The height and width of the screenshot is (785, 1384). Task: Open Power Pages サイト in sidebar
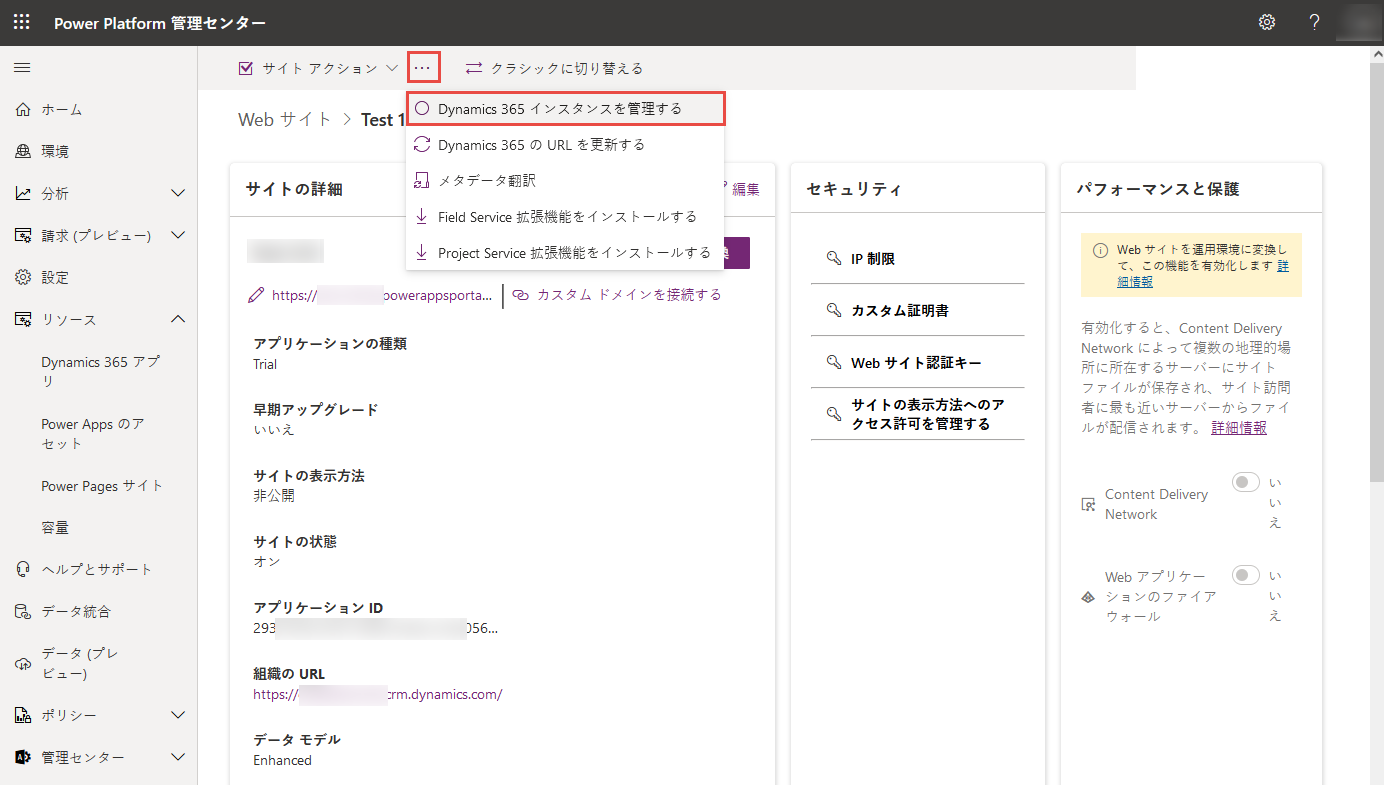(102, 486)
